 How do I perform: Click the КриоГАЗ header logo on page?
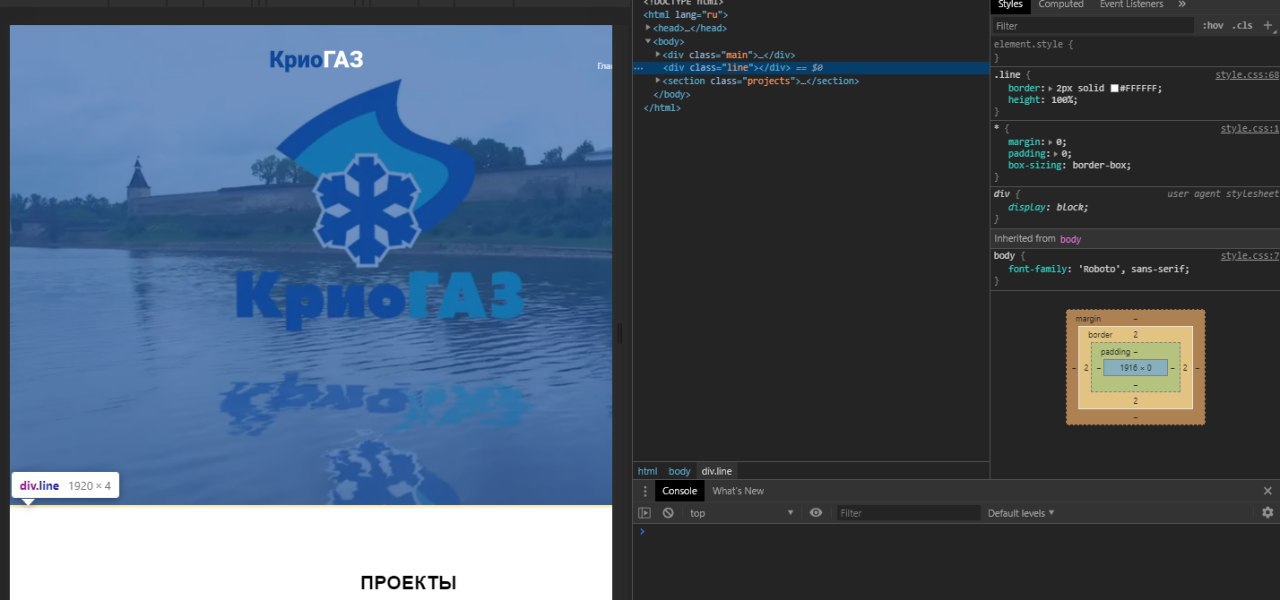point(316,60)
